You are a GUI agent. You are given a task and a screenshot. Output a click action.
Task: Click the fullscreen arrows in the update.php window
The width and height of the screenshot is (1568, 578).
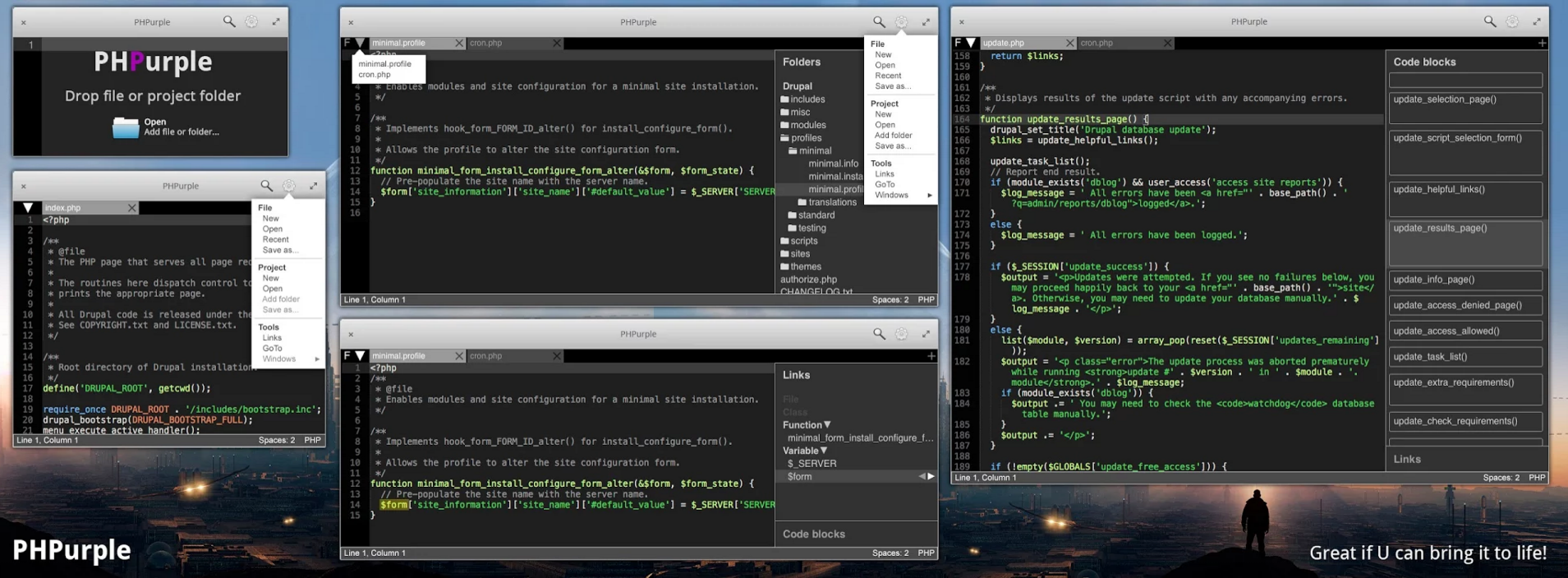1537,22
